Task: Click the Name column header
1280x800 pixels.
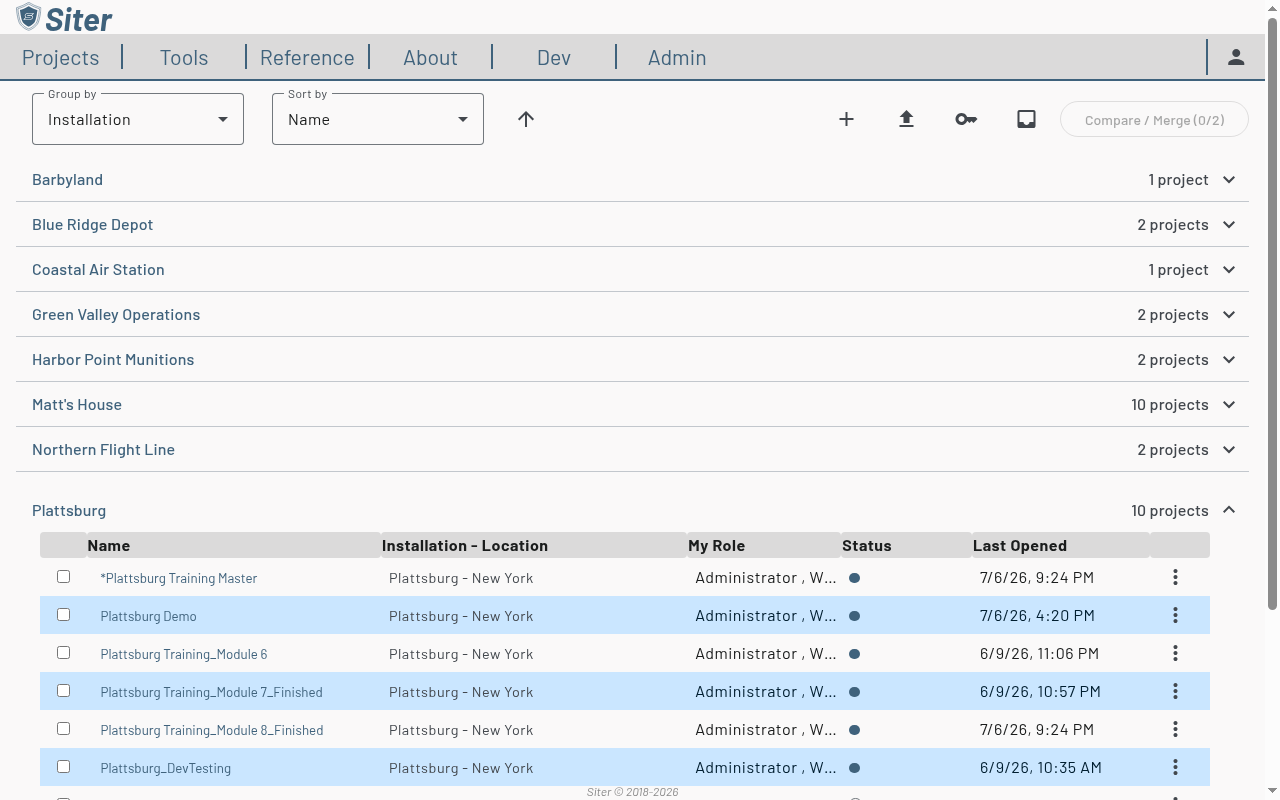Action: pos(108,545)
